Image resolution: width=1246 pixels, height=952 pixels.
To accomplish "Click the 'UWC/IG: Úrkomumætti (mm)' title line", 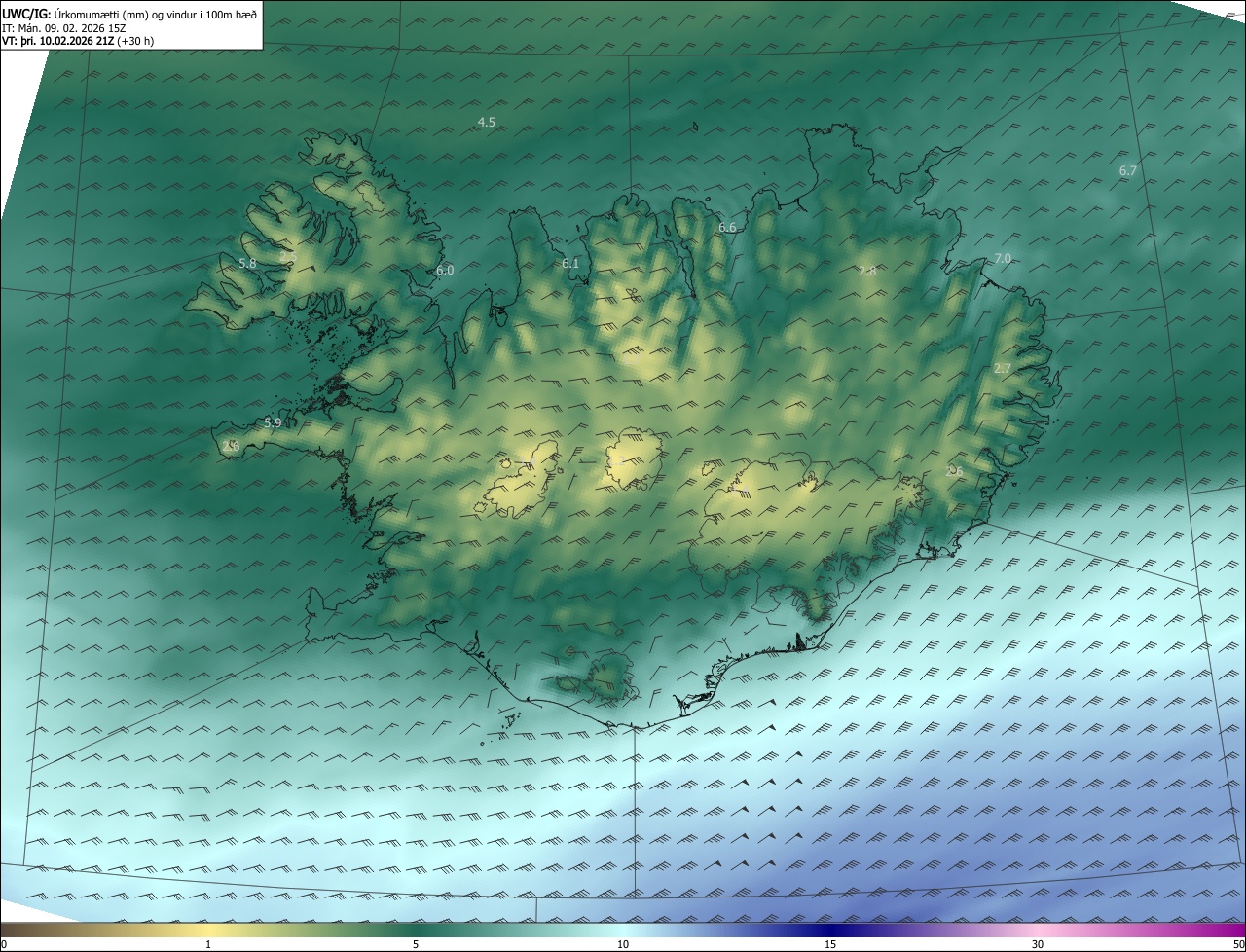I will coord(129,14).
